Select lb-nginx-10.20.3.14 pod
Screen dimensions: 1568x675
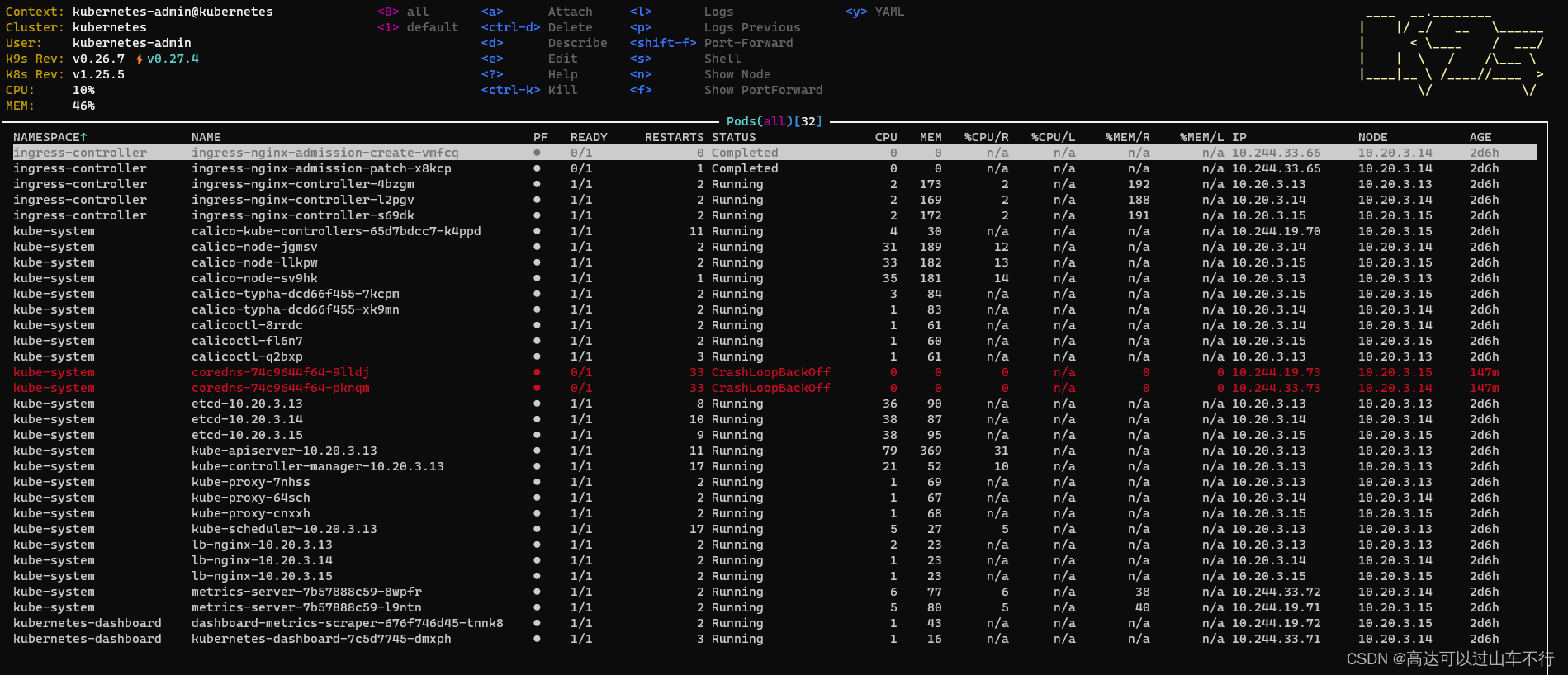[x=775, y=560]
